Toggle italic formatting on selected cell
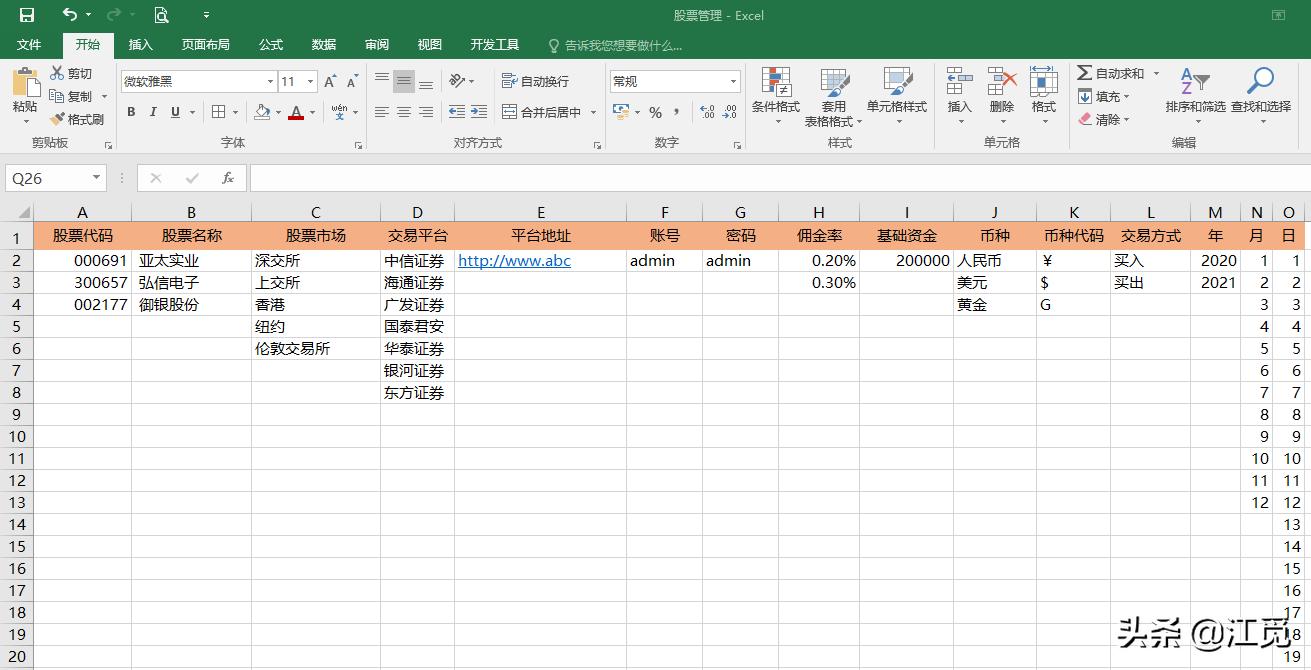The image size is (1311, 670). (152, 112)
